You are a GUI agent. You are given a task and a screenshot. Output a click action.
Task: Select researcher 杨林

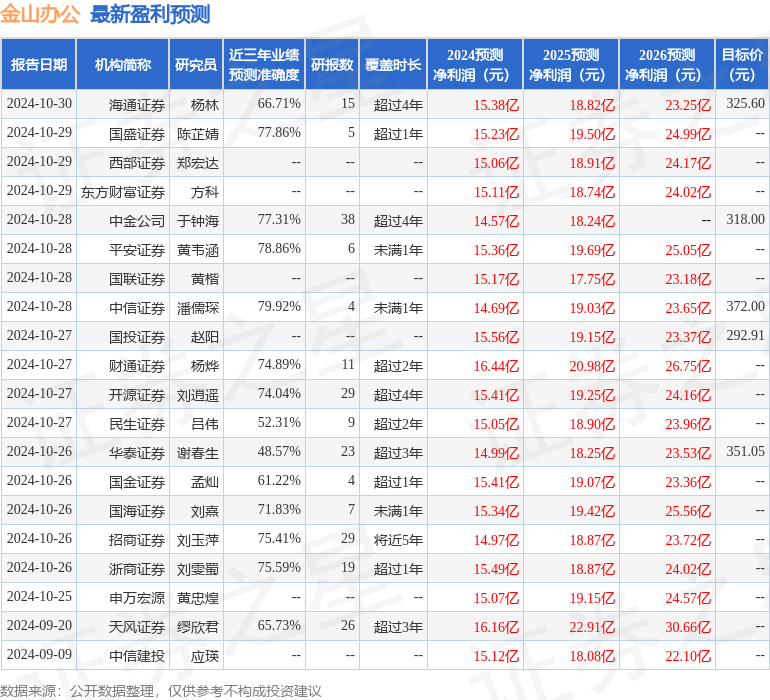[205, 105]
